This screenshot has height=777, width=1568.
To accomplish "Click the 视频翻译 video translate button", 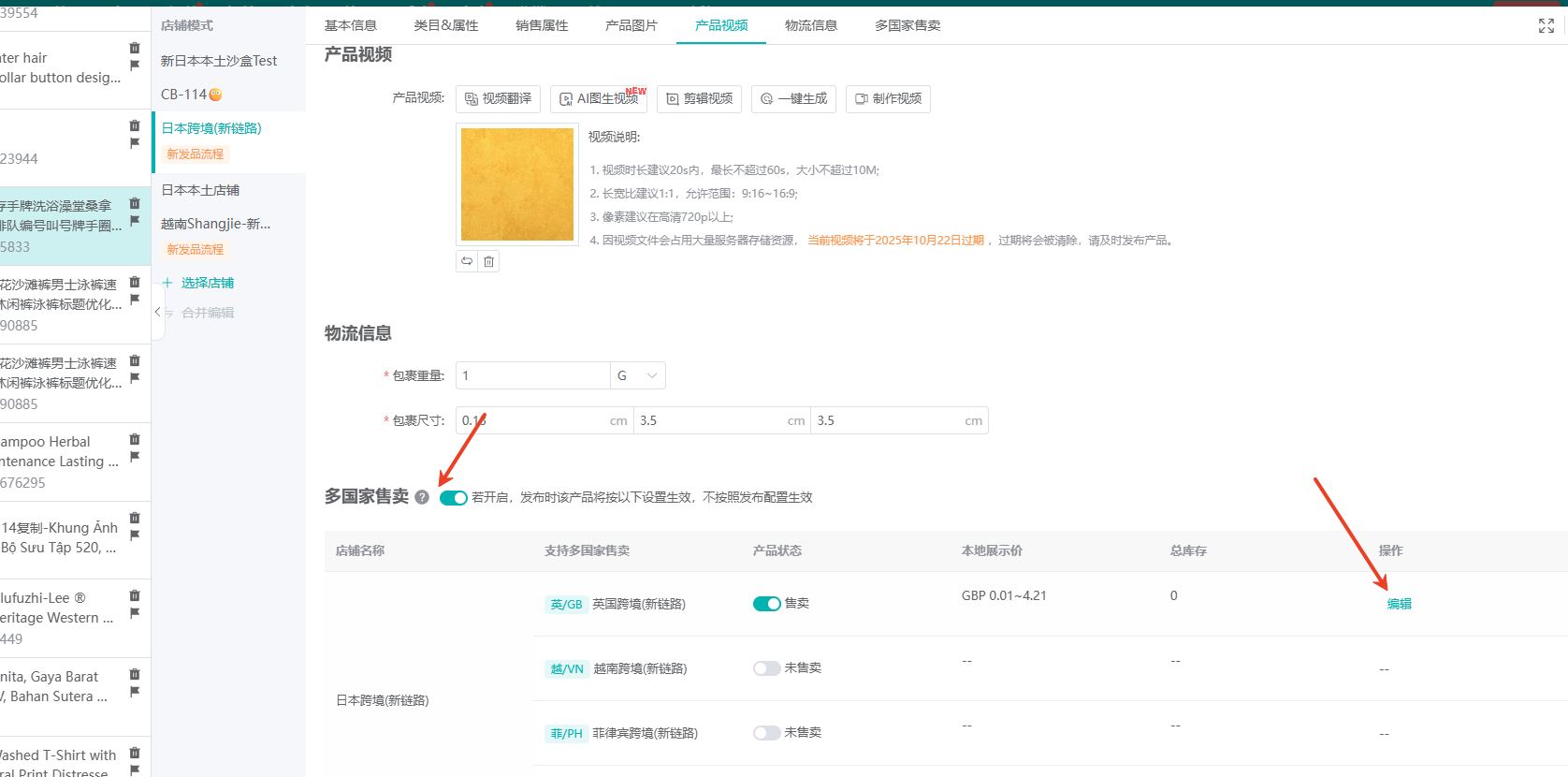I will 498,99.
